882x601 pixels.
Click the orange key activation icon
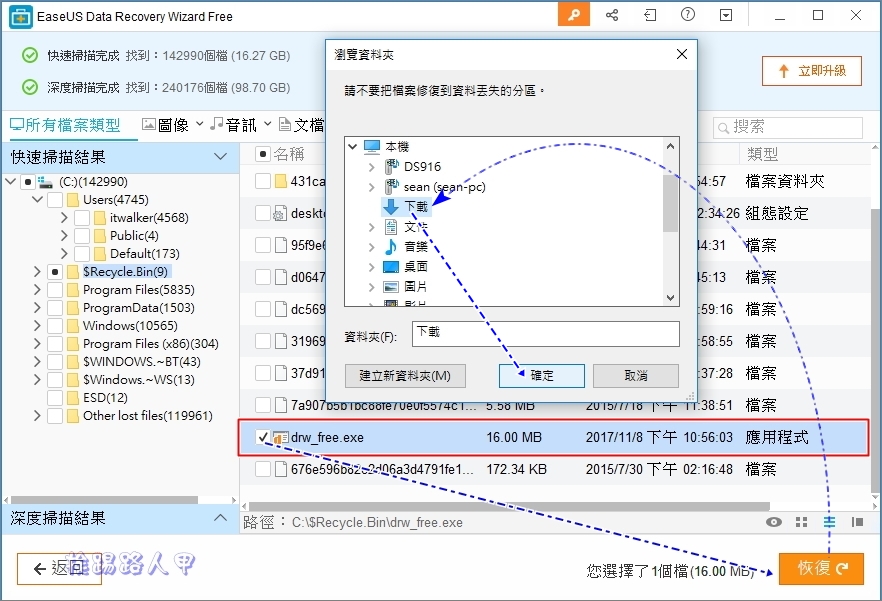point(574,15)
